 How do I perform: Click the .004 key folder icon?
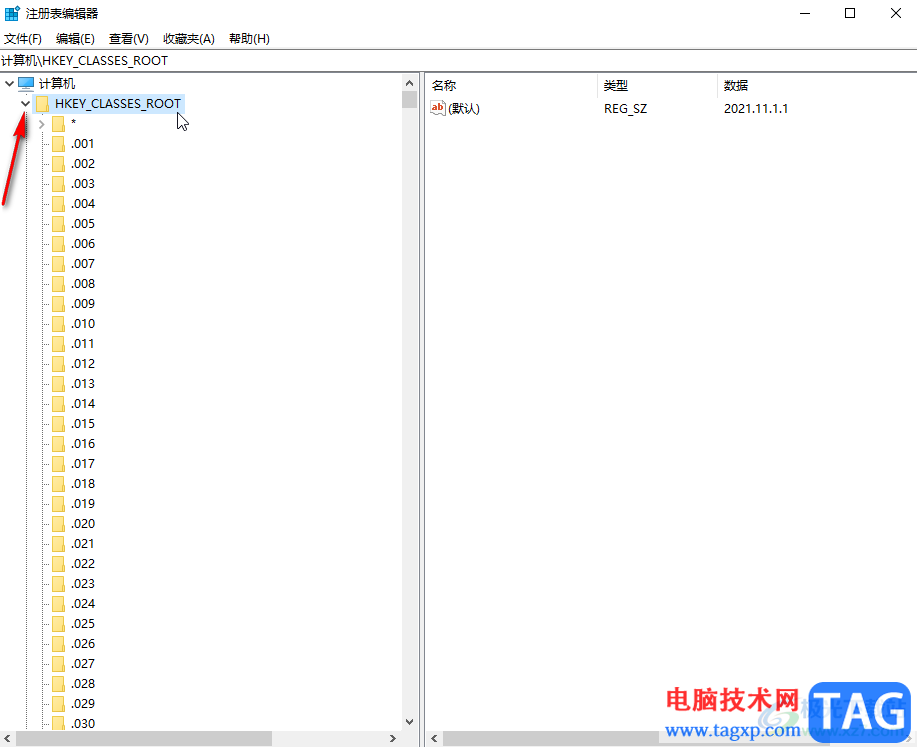[58, 204]
